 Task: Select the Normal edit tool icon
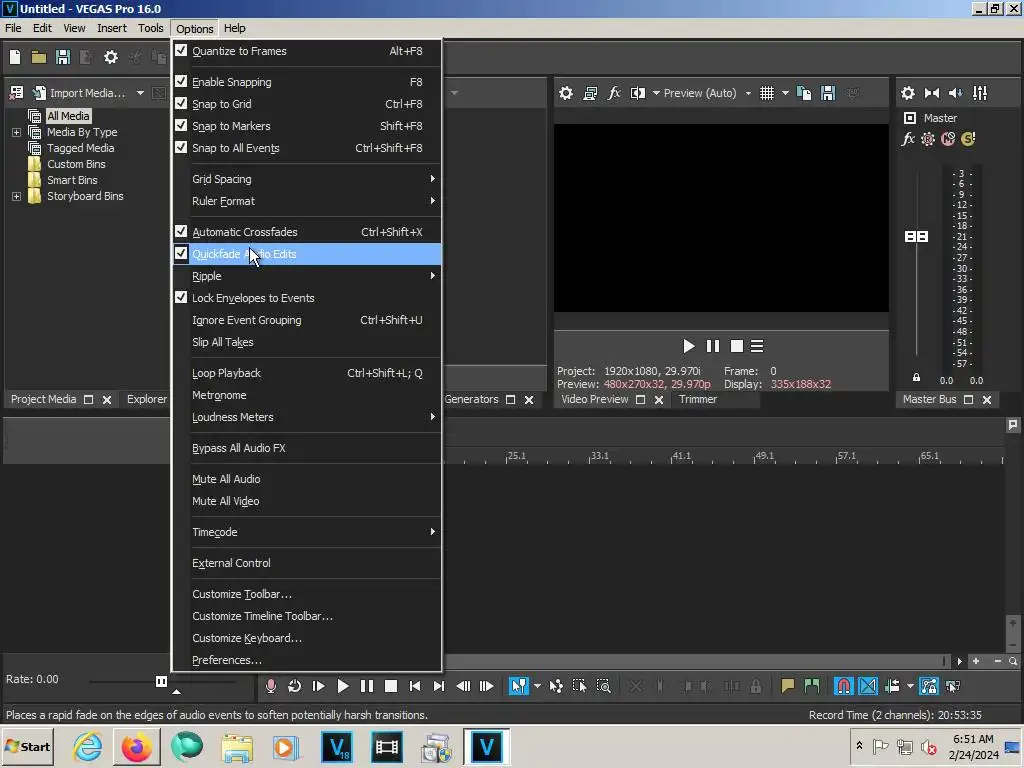click(x=519, y=686)
